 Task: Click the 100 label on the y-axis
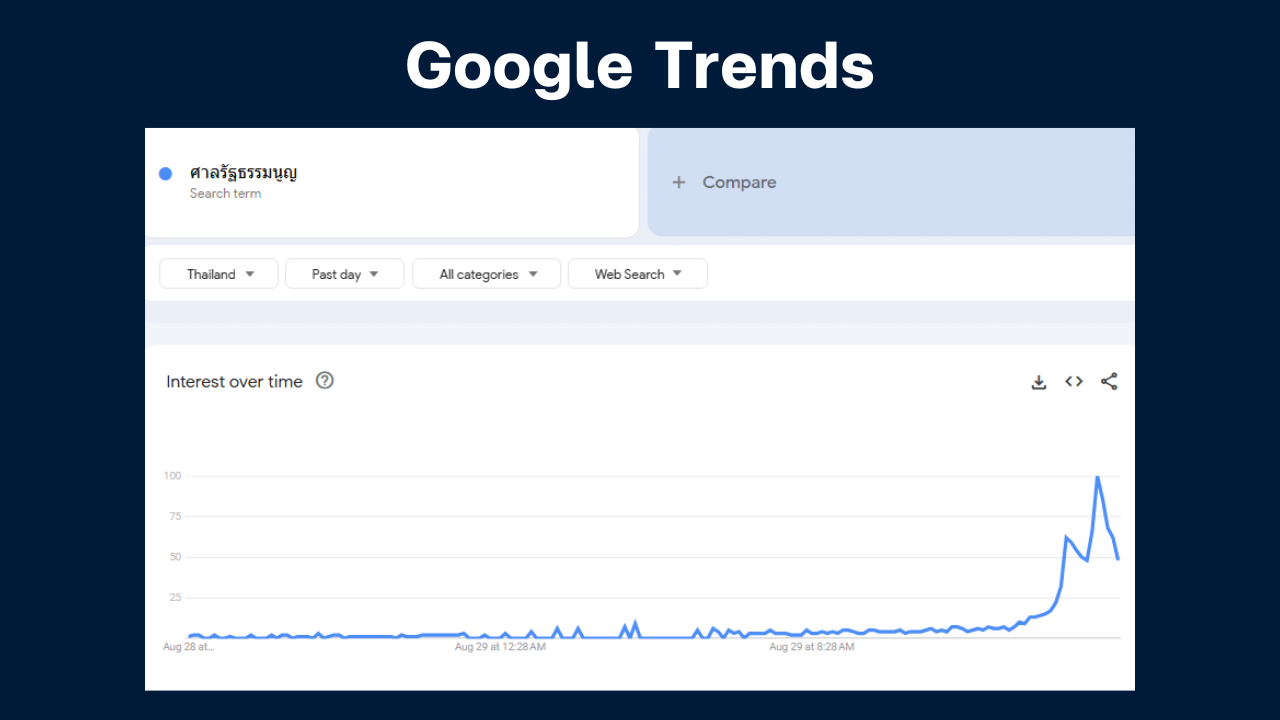pyautogui.click(x=172, y=476)
